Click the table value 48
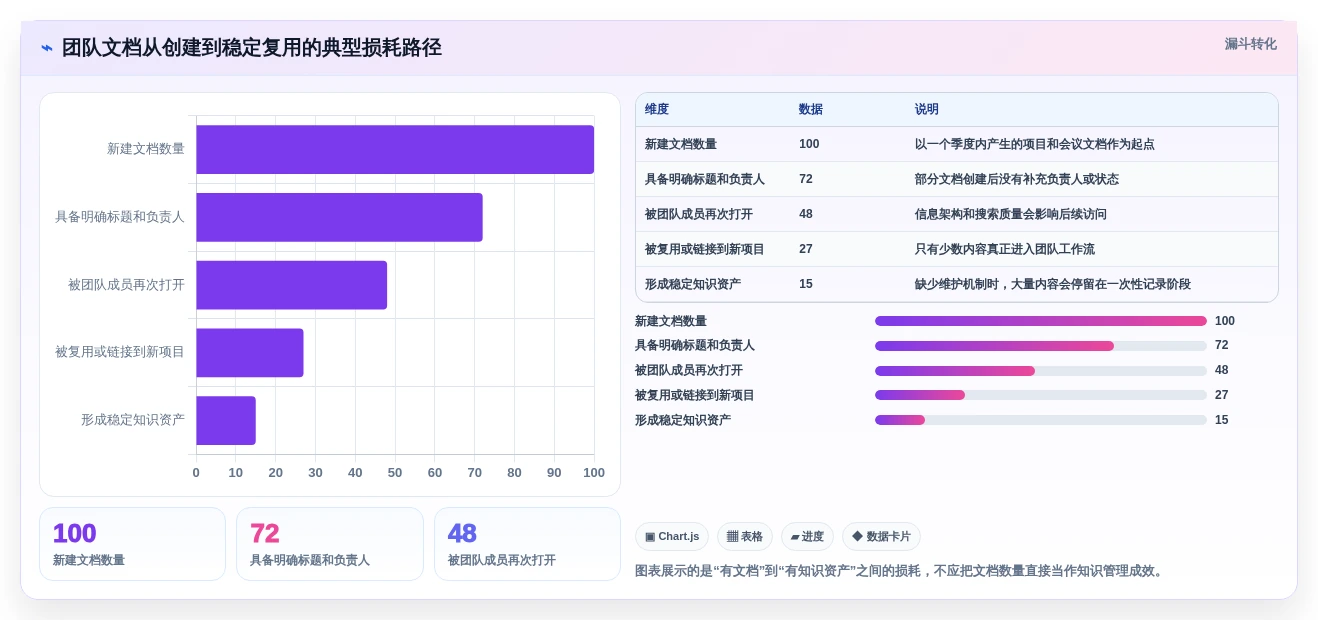This screenshot has height=620, width=1318. tap(806, 214)
